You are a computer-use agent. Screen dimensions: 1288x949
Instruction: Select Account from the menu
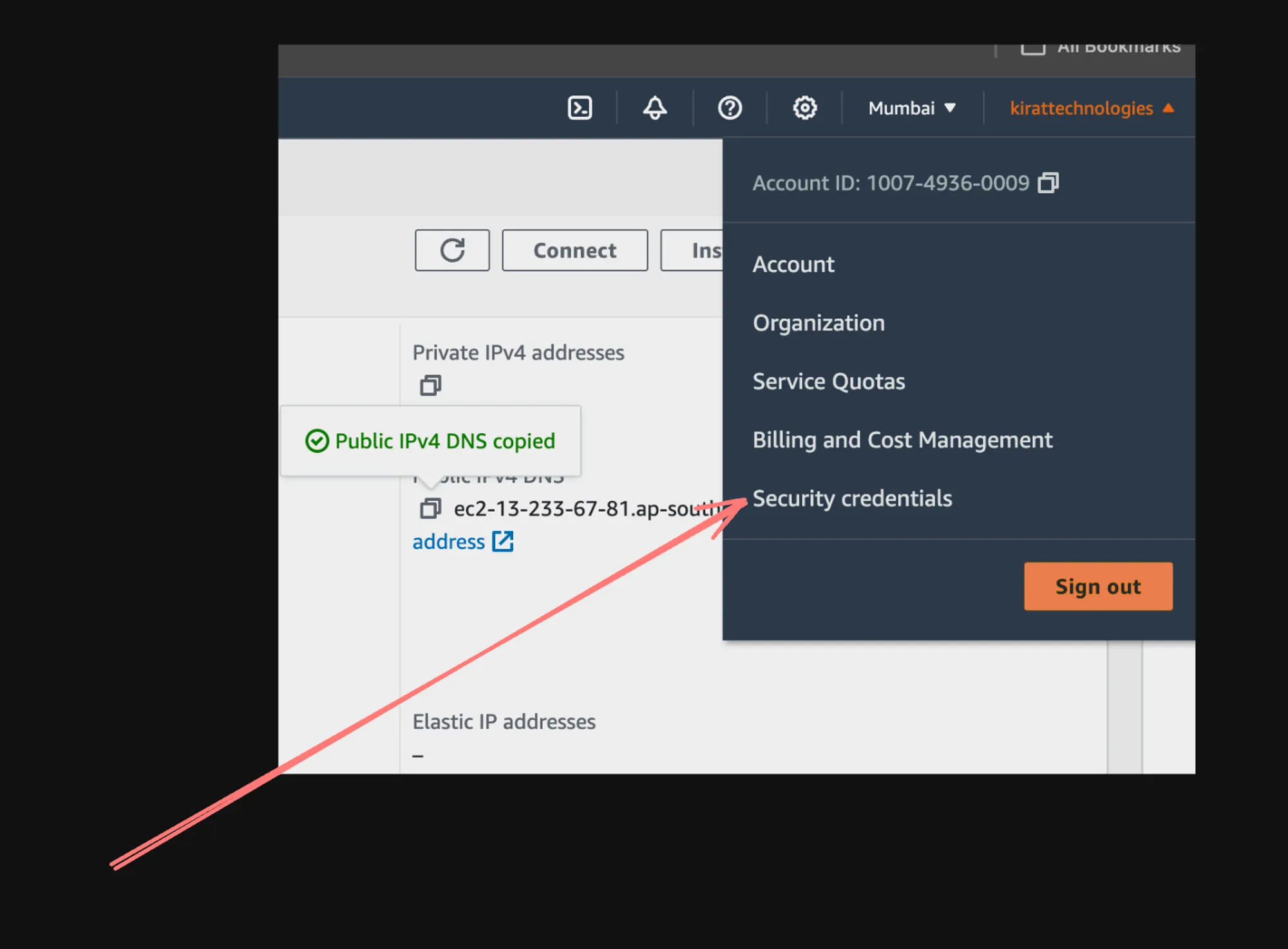793,265
